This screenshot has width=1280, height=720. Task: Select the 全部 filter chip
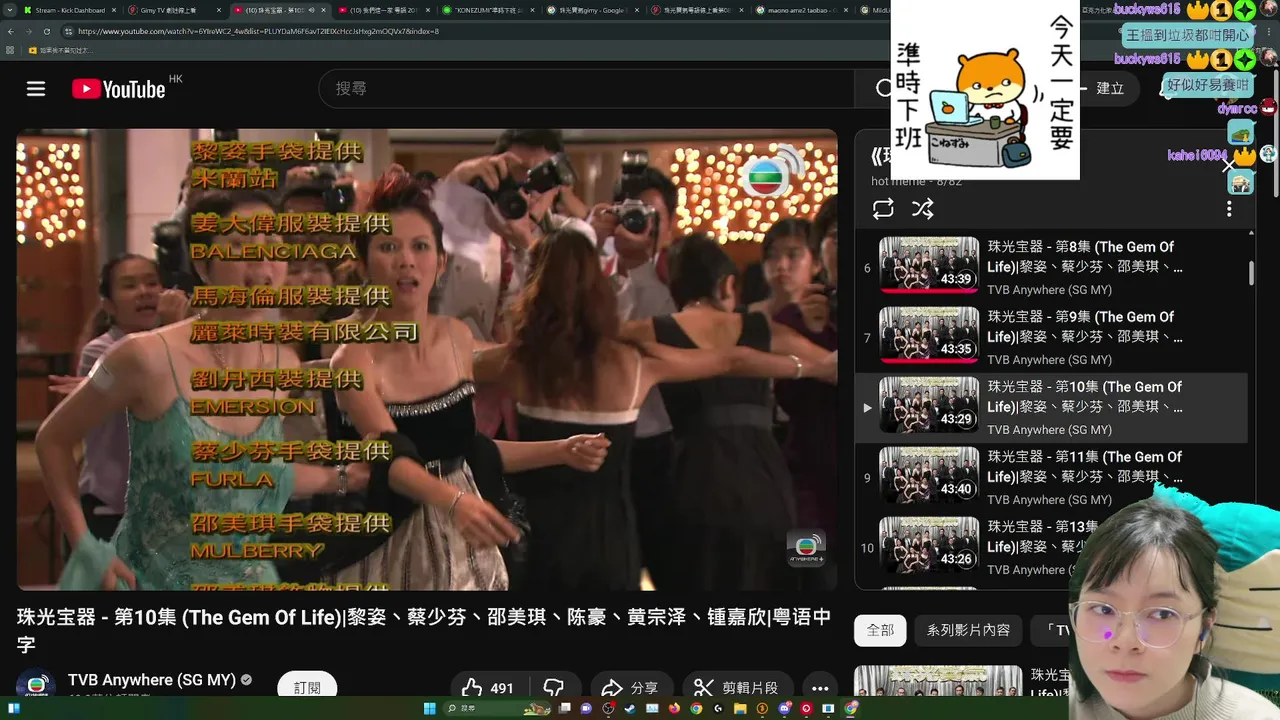click(880, 630)
